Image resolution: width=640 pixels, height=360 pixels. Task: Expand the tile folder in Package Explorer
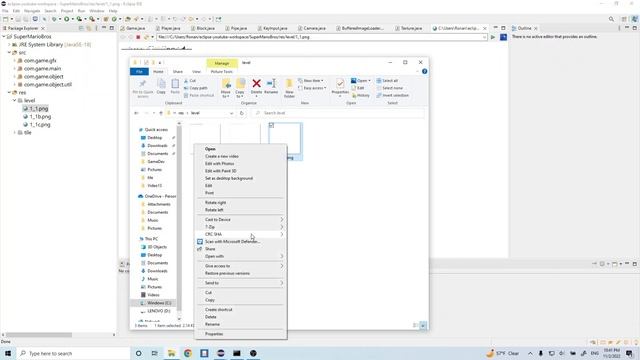coord(15,133)
